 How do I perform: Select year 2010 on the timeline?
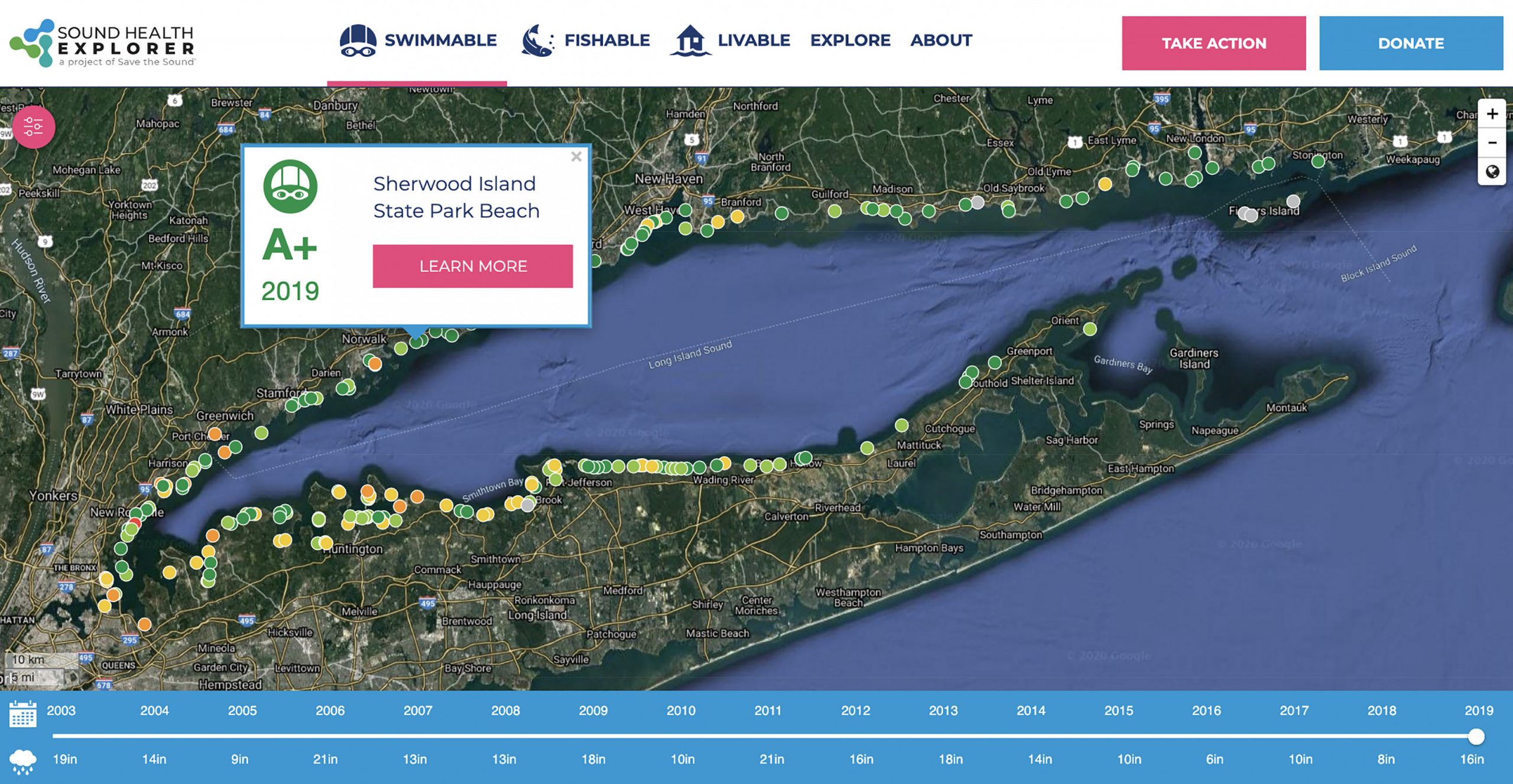click(x=681, y=711)
